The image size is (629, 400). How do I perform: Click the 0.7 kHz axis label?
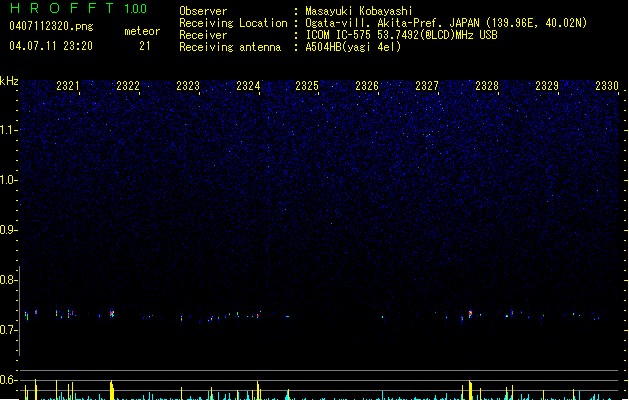8,330
